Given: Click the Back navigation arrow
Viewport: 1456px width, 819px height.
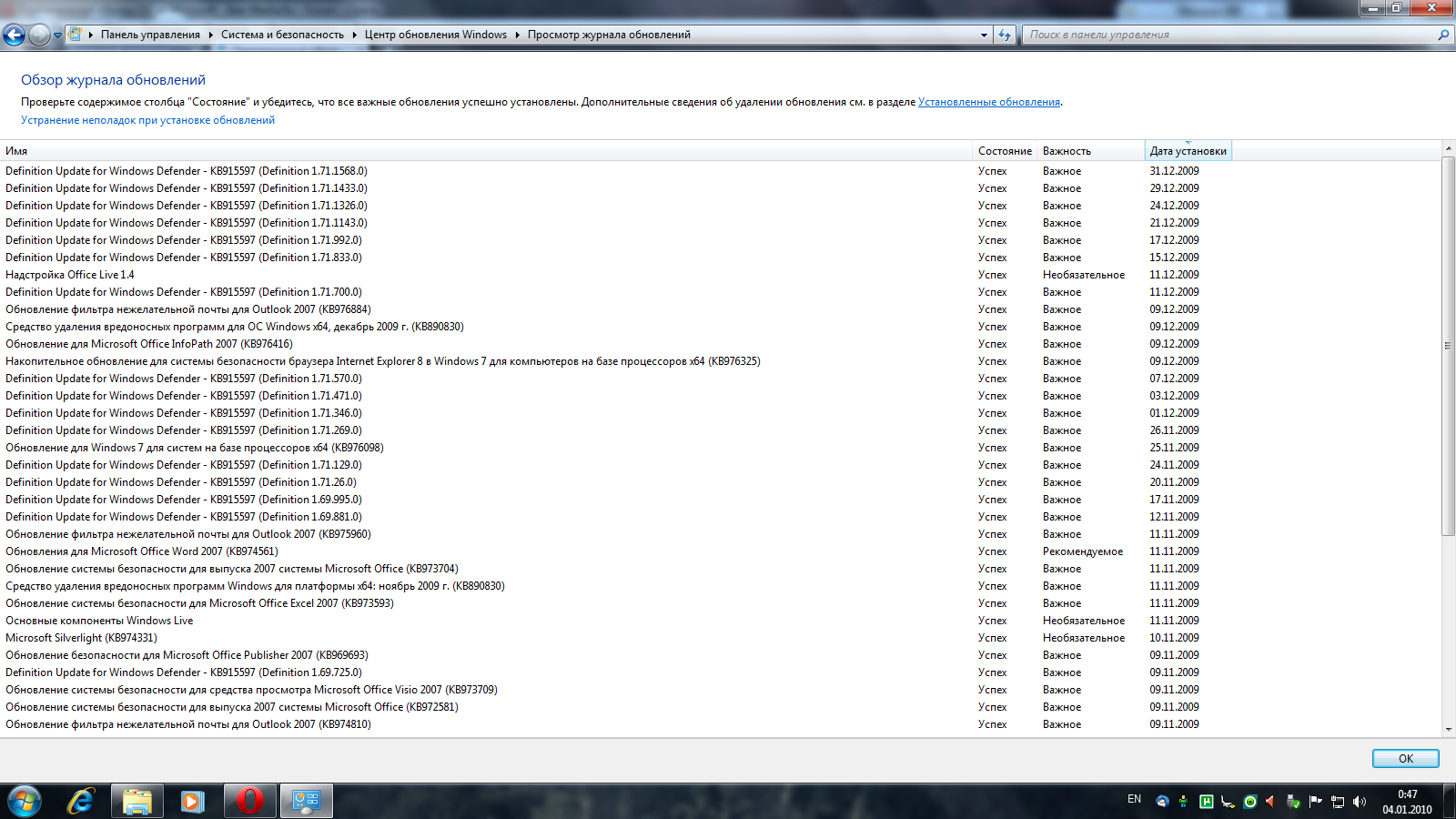Looking at the screenshot, I should coord(14,35).
